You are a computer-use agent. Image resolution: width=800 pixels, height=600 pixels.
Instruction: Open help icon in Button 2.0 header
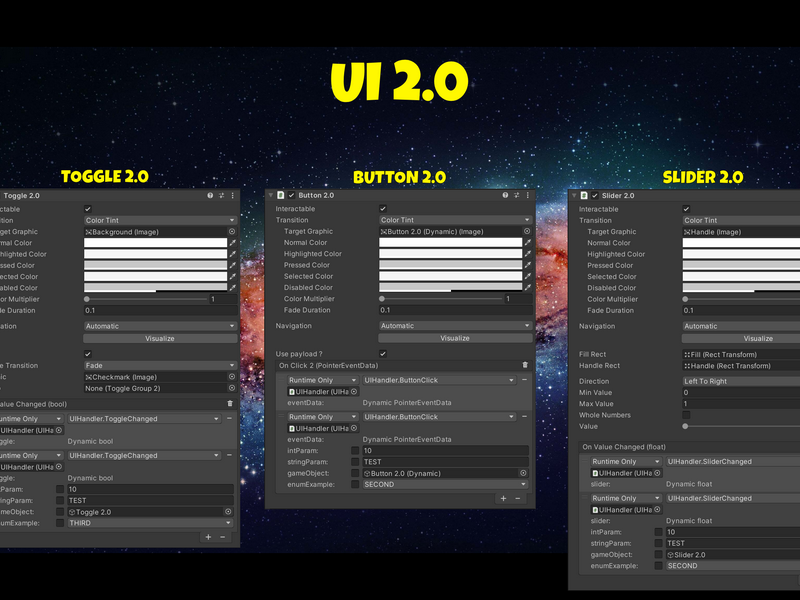point(505,195)
